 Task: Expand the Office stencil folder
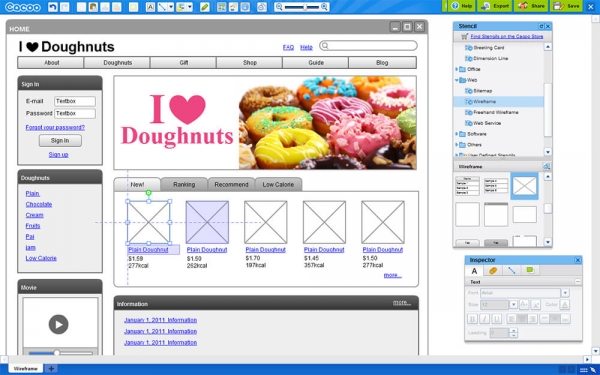(x=457, y=69)
